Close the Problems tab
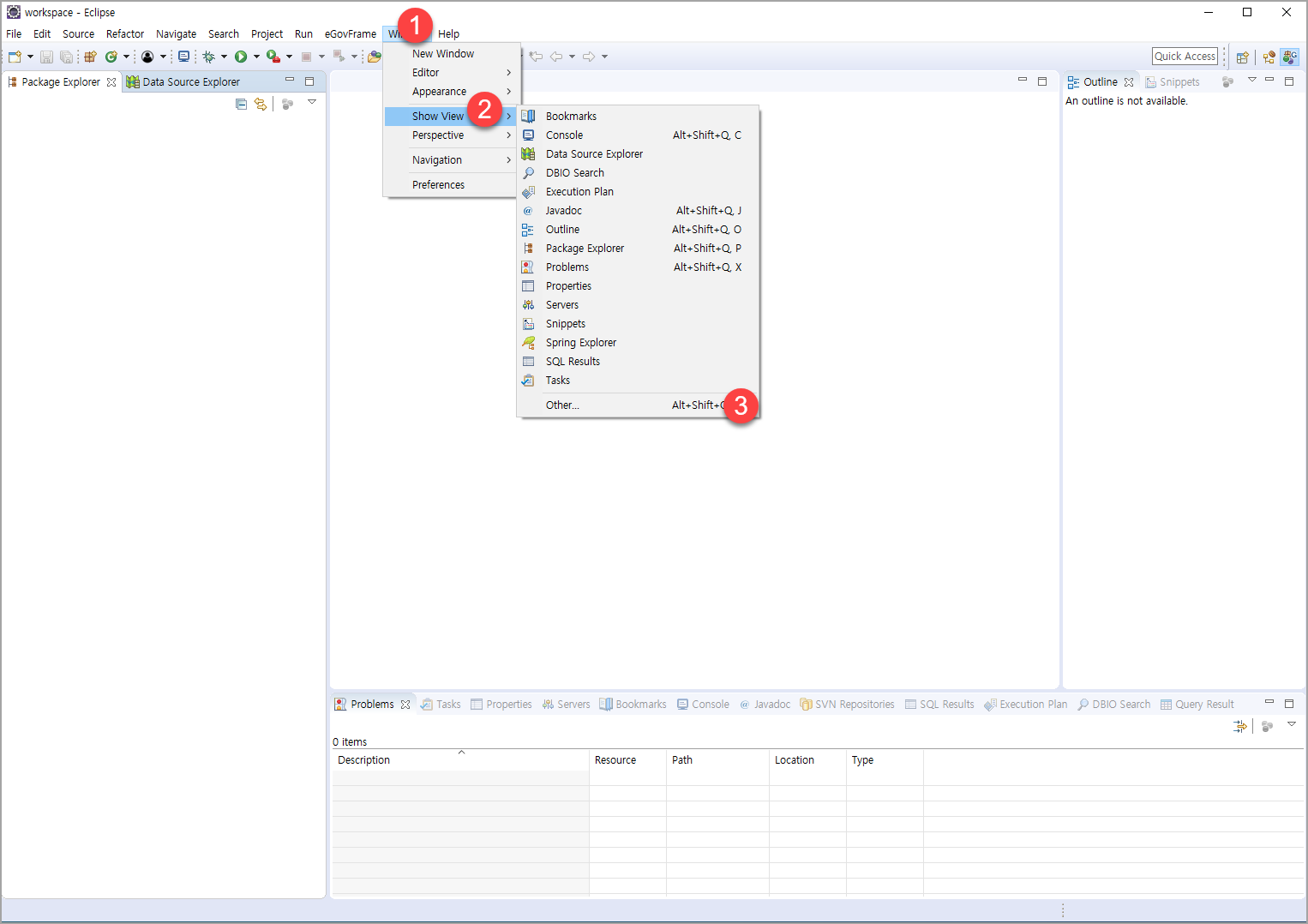 pos(405,705)
